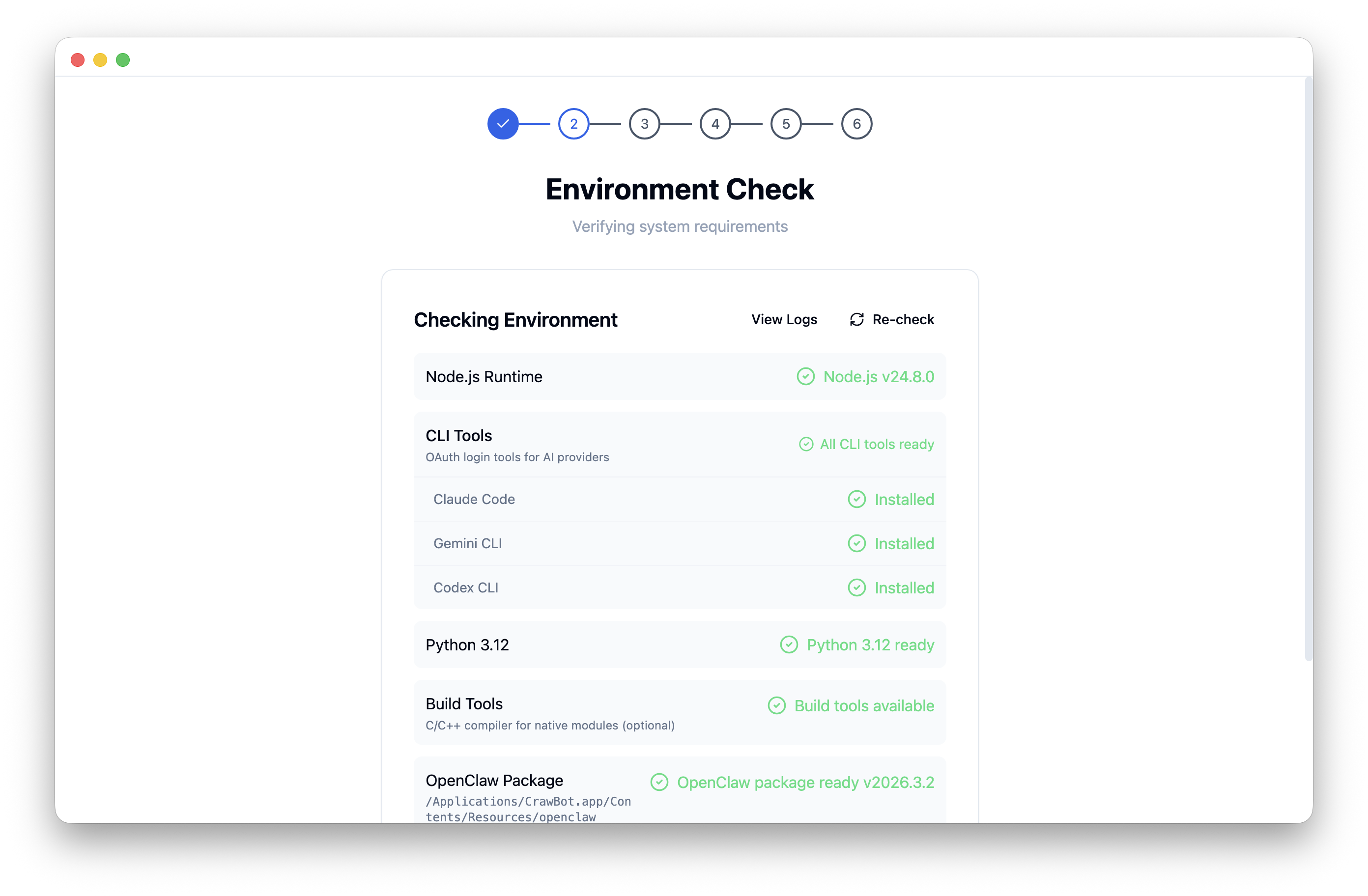1368x896 pixels.
Task: Click the Node.js v24.8.0 check icon
Action: tap(805, 376)
